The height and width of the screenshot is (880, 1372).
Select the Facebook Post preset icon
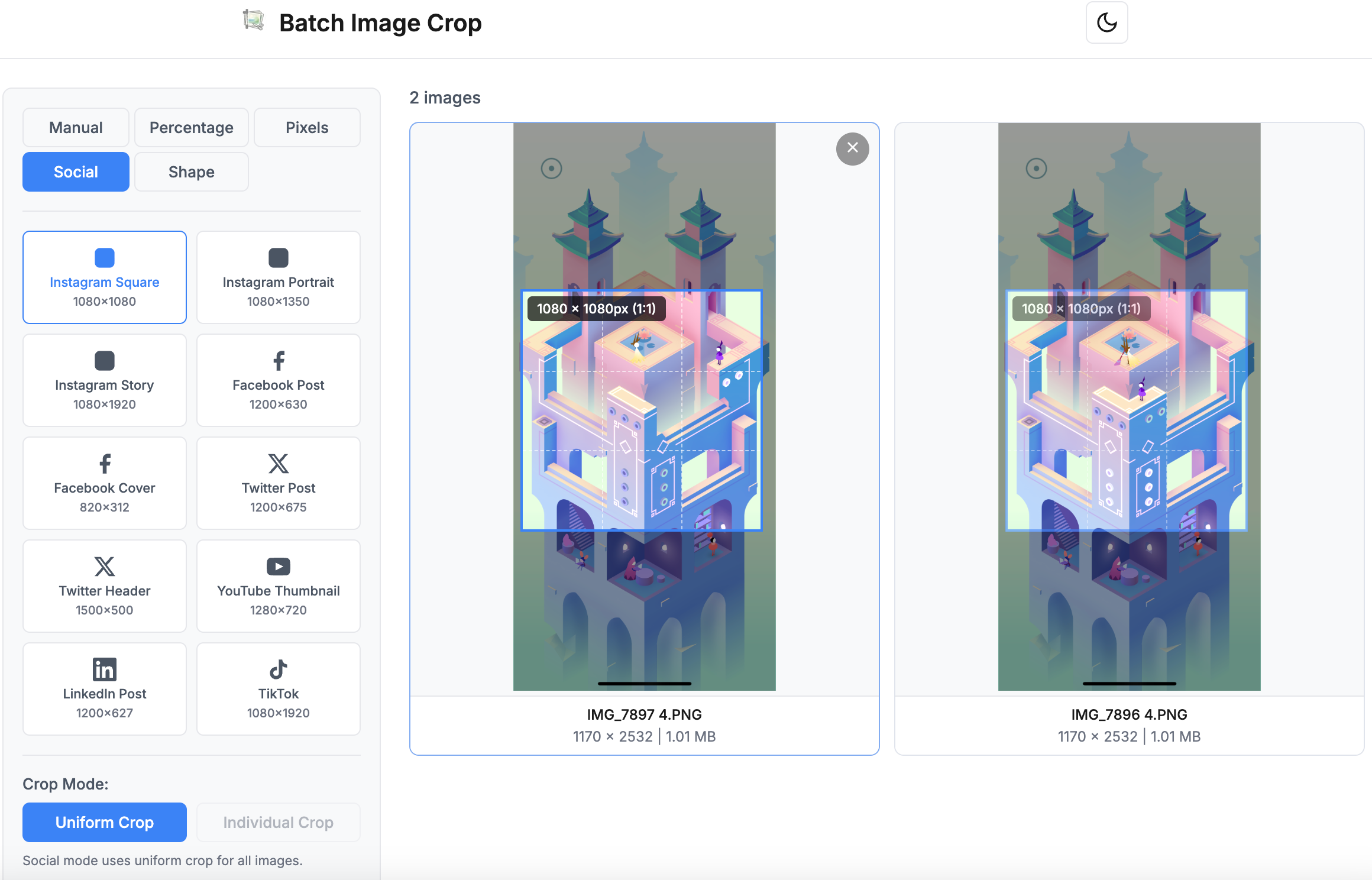278,360
